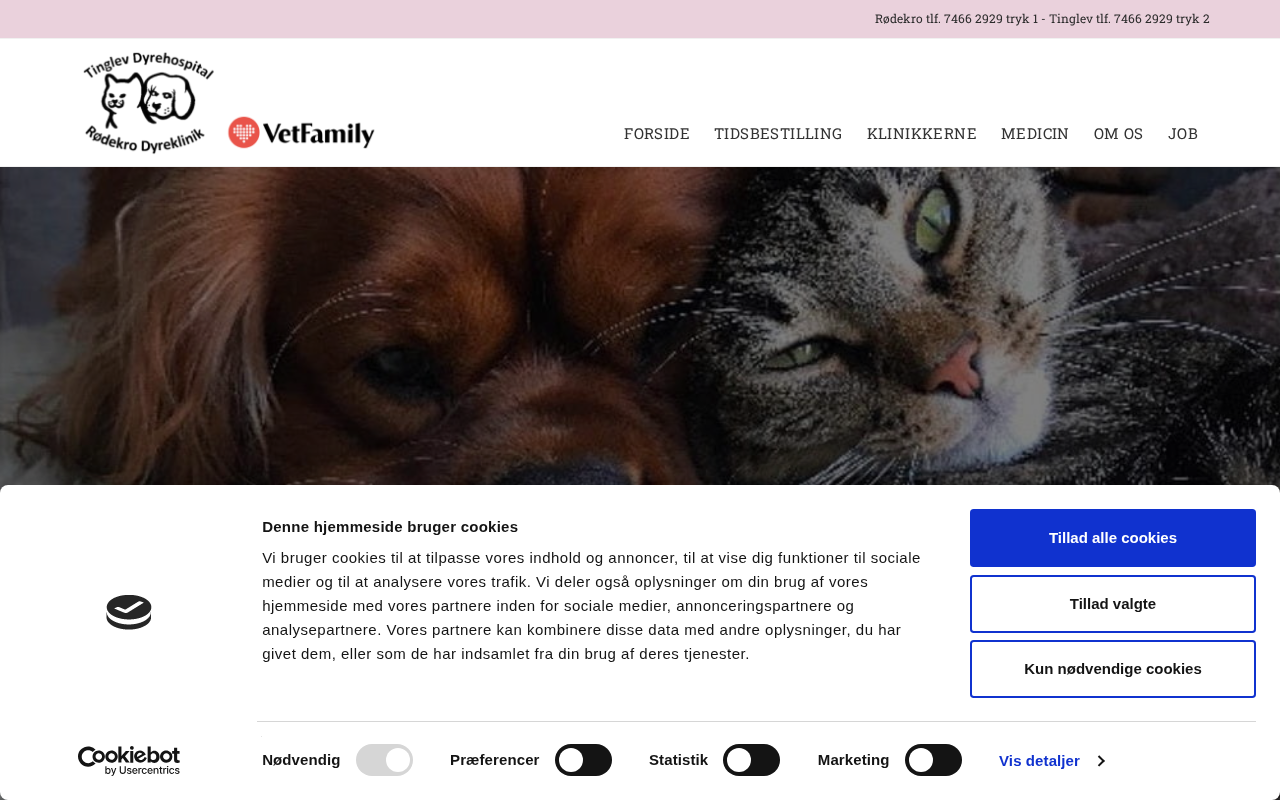
Task: Open the JOB navigation link
Action: tap(1183, 134)
